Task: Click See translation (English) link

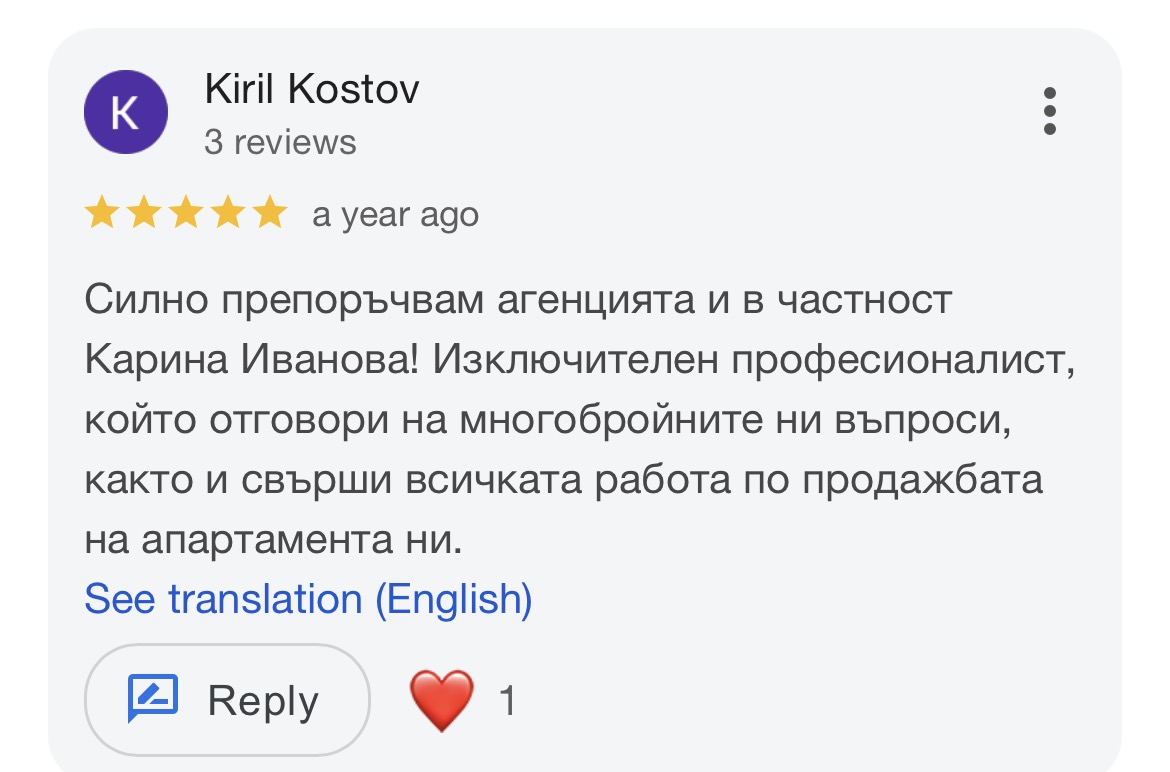Action: click(x=308, y=599)
